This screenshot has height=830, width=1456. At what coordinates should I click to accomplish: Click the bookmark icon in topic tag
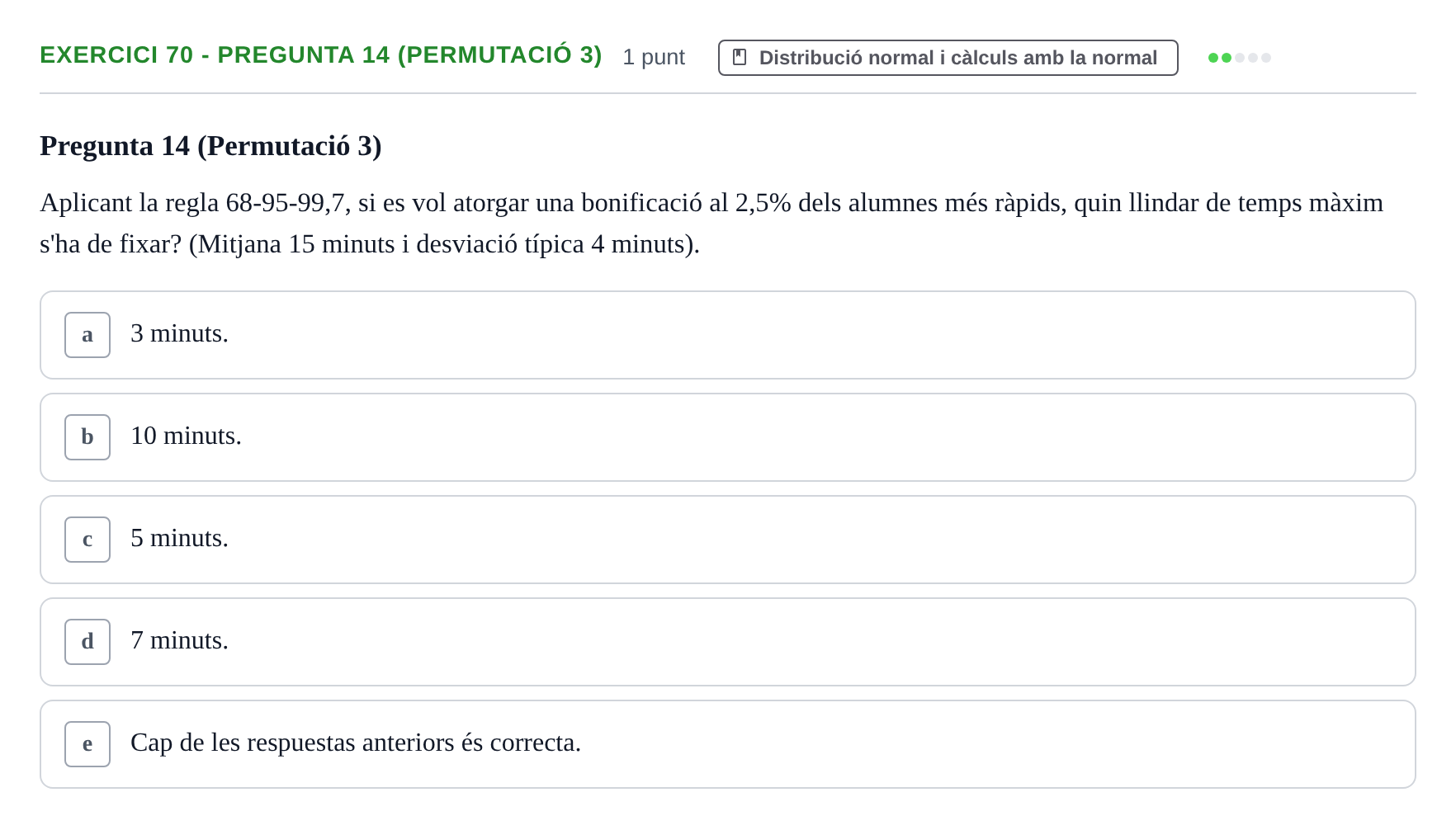[x=740, y=58]
